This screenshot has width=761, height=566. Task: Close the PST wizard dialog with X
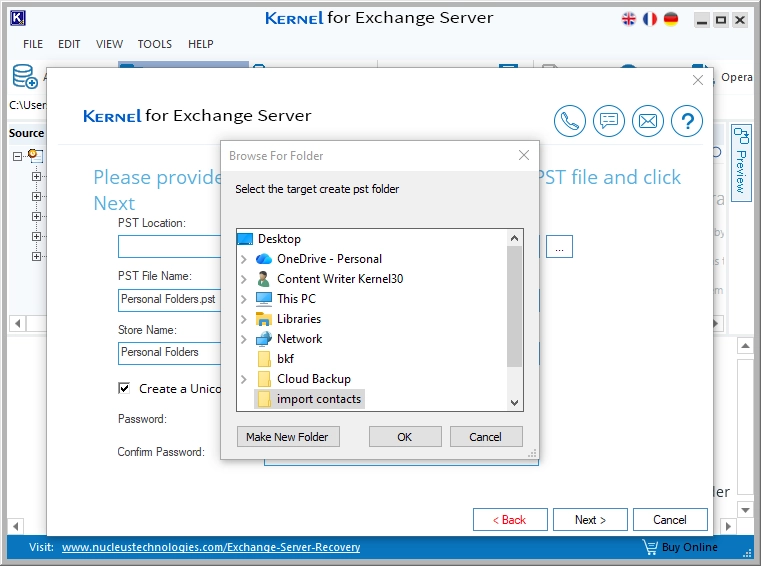tap(698, 80)
